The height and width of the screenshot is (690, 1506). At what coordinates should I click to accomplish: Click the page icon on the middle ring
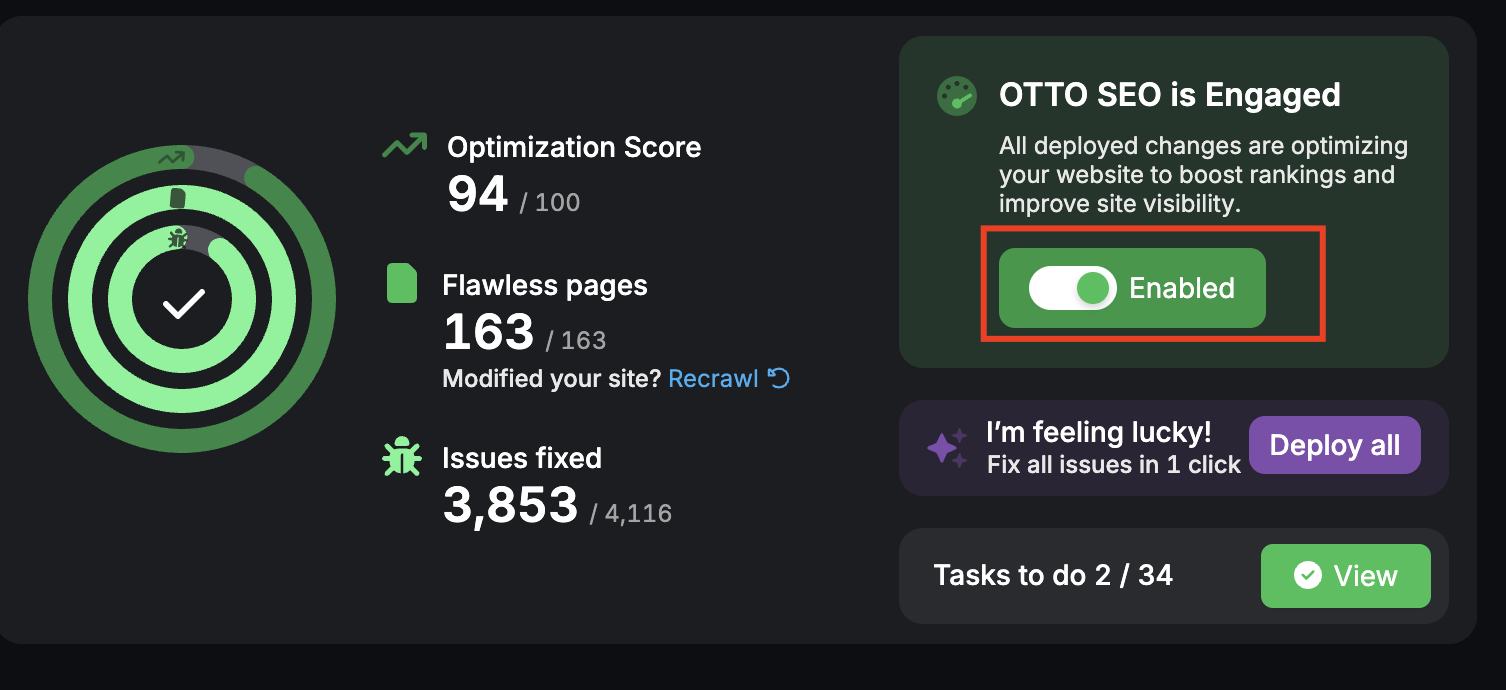(x=178, y=198)
